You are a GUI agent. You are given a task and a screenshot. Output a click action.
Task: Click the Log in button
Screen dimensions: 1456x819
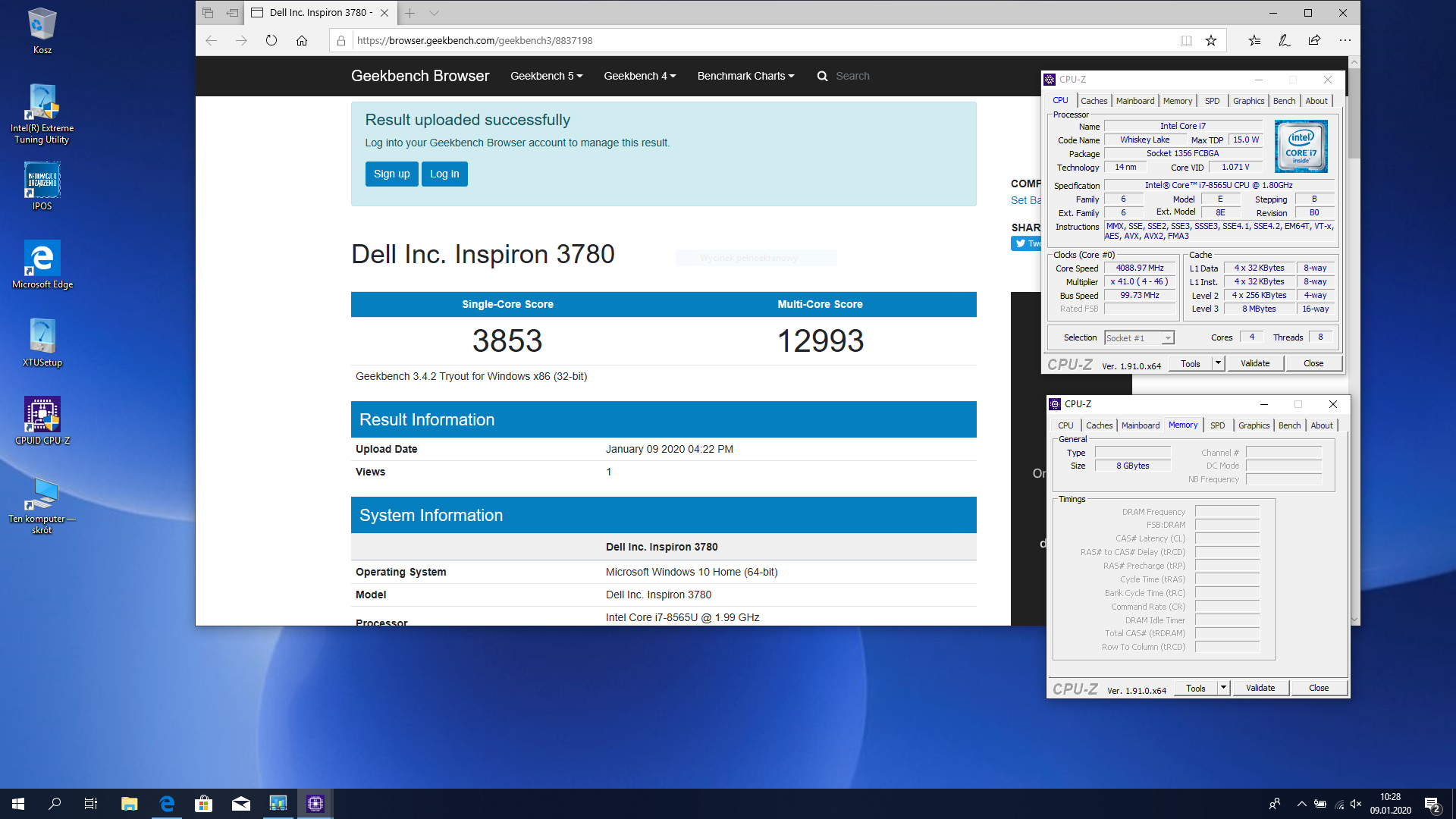(444, 174)
